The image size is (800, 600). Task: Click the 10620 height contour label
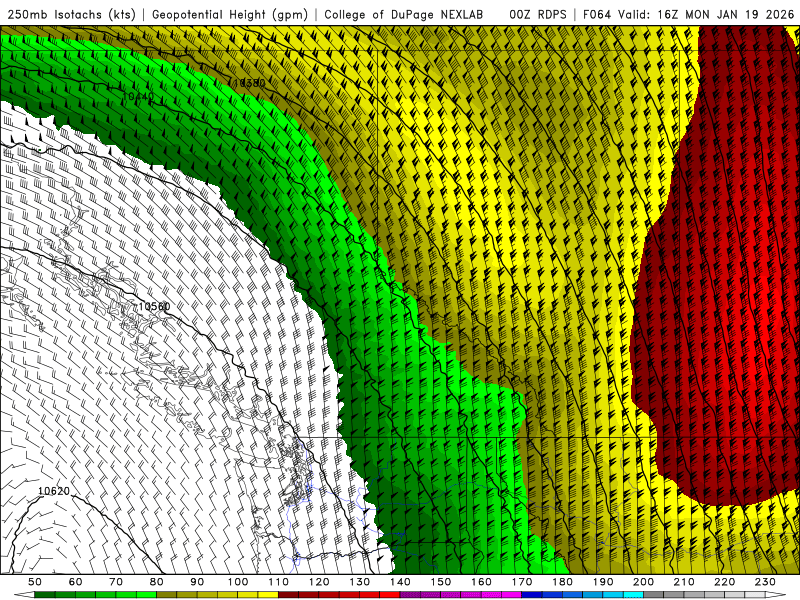pos(54,491)
